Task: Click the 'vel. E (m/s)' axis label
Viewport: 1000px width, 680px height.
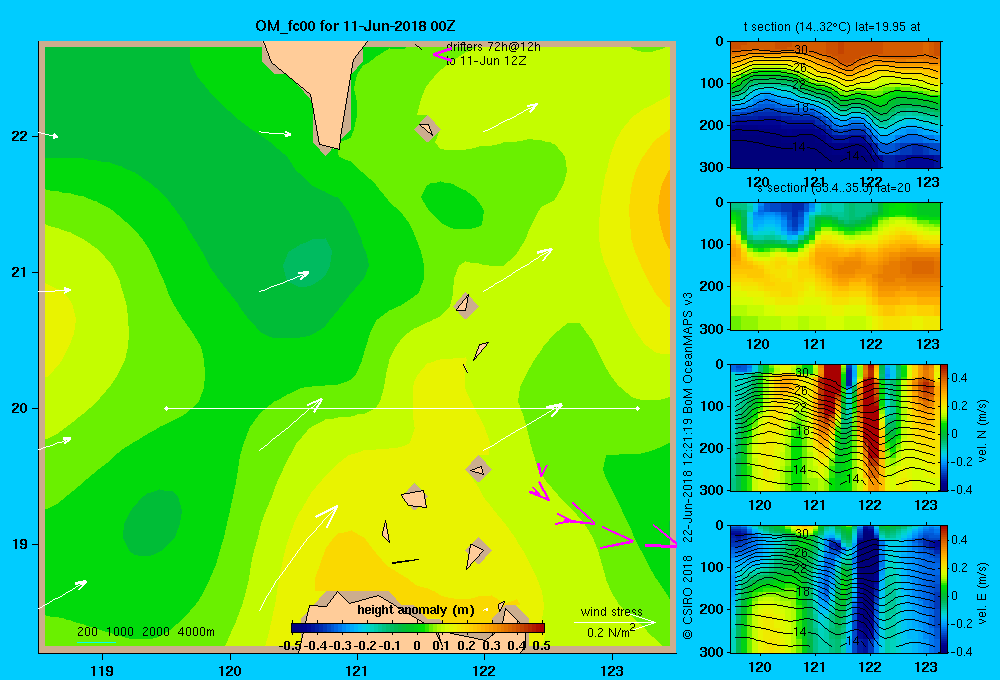Action: click(x=983, y=592)
